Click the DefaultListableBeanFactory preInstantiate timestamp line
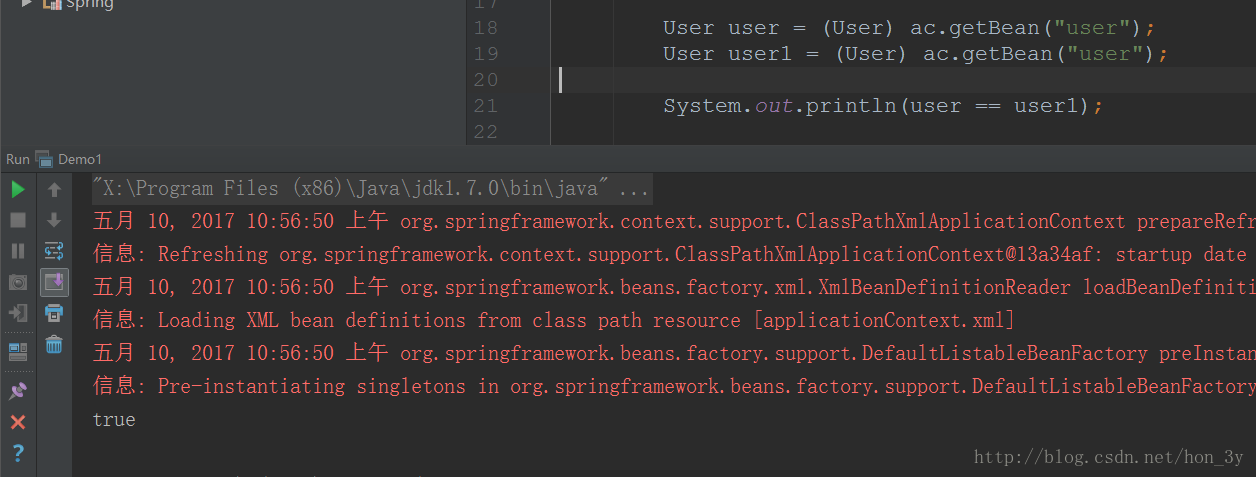 674,354
